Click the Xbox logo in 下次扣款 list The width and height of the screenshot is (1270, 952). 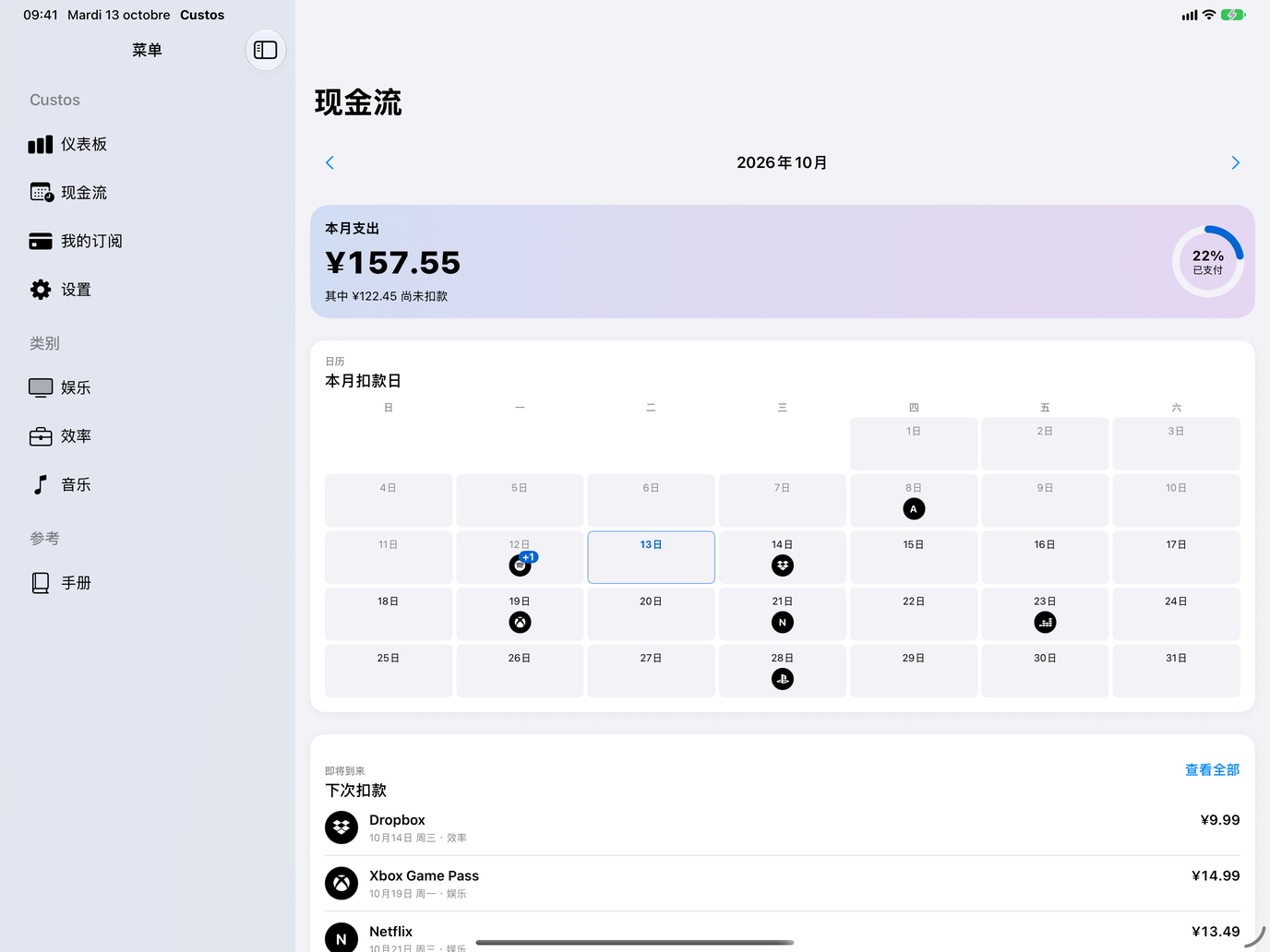341,884
